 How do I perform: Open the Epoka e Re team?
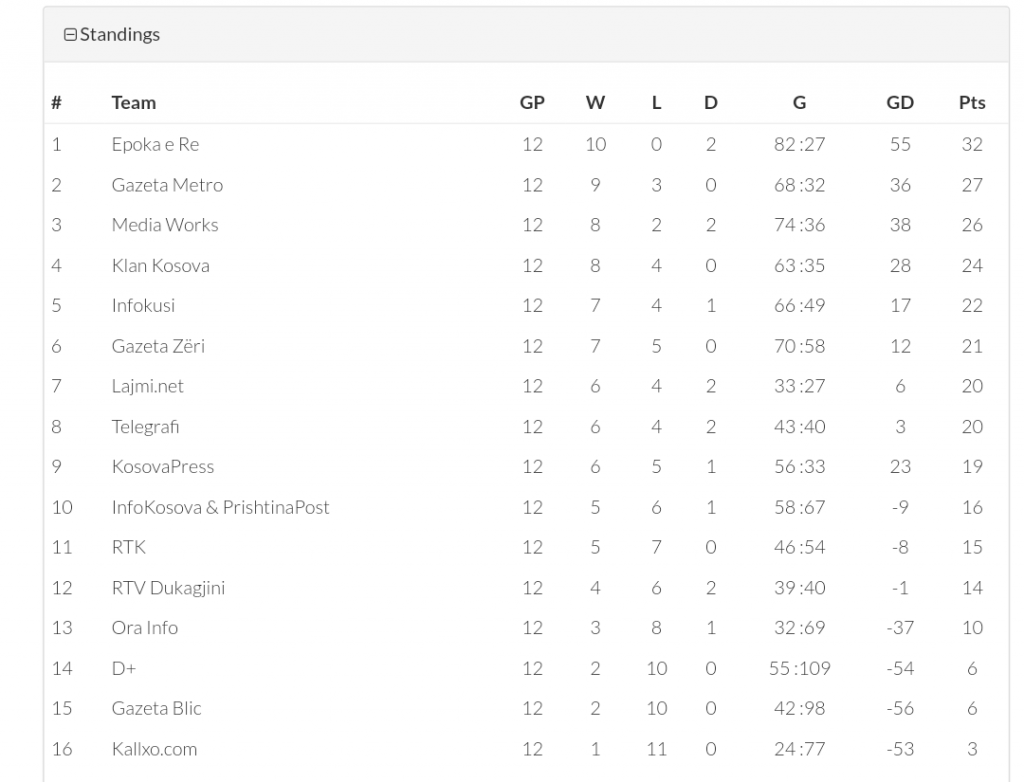coord(155,144)
